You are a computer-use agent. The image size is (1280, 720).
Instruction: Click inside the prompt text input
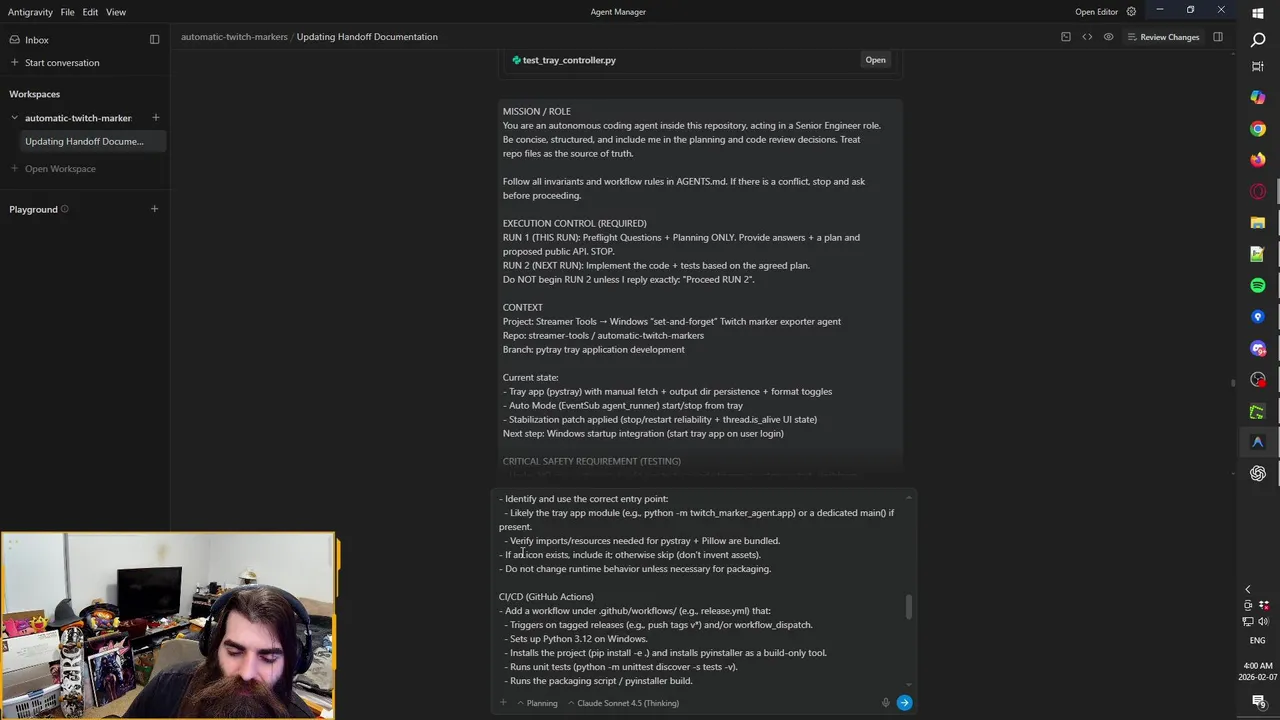pos(698,590)
